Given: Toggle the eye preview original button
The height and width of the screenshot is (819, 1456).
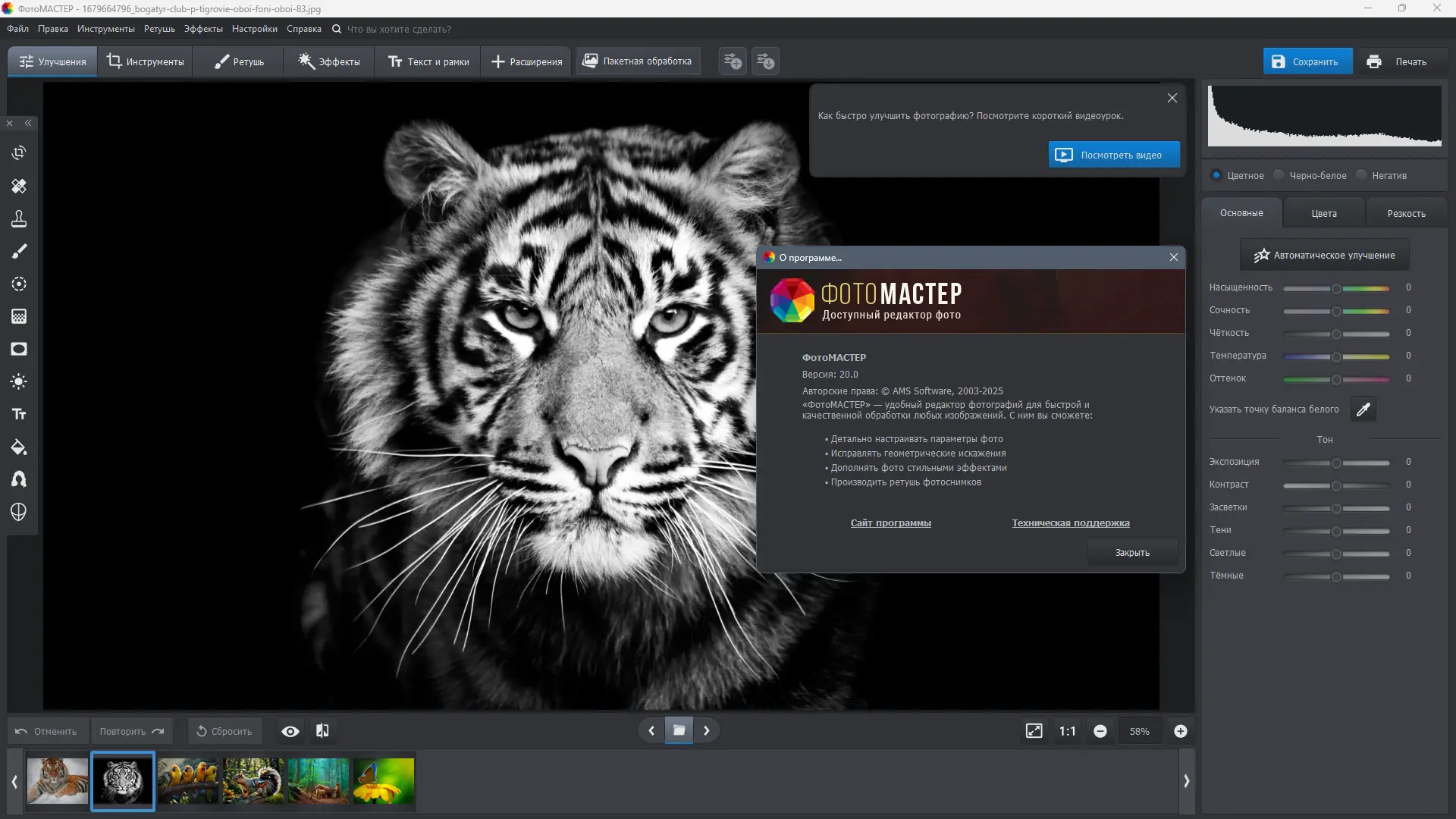Looking at the screenshot, I should [x=290, y=731].
